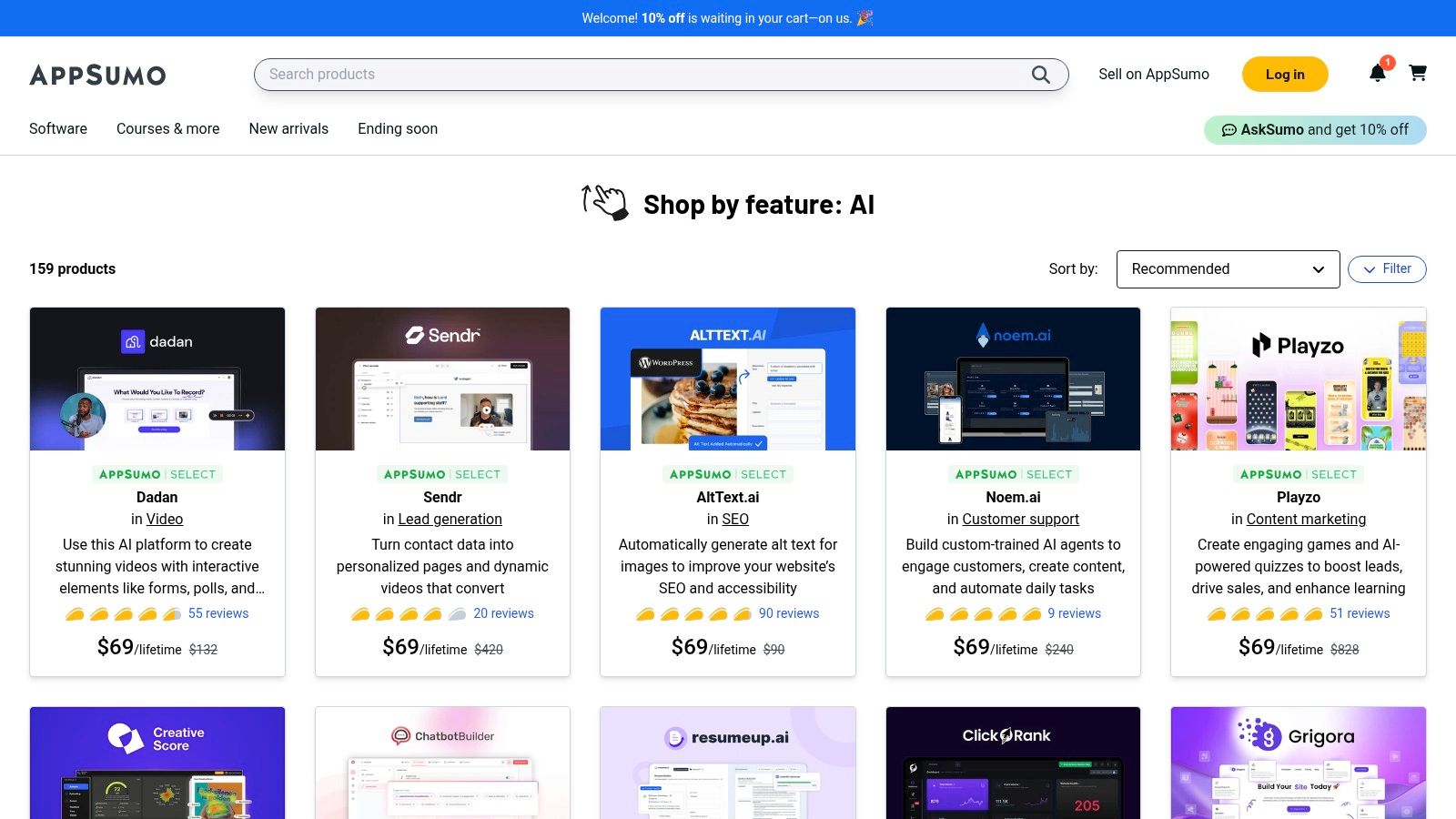Click Sell on AppSumo link

(1153, 75)
